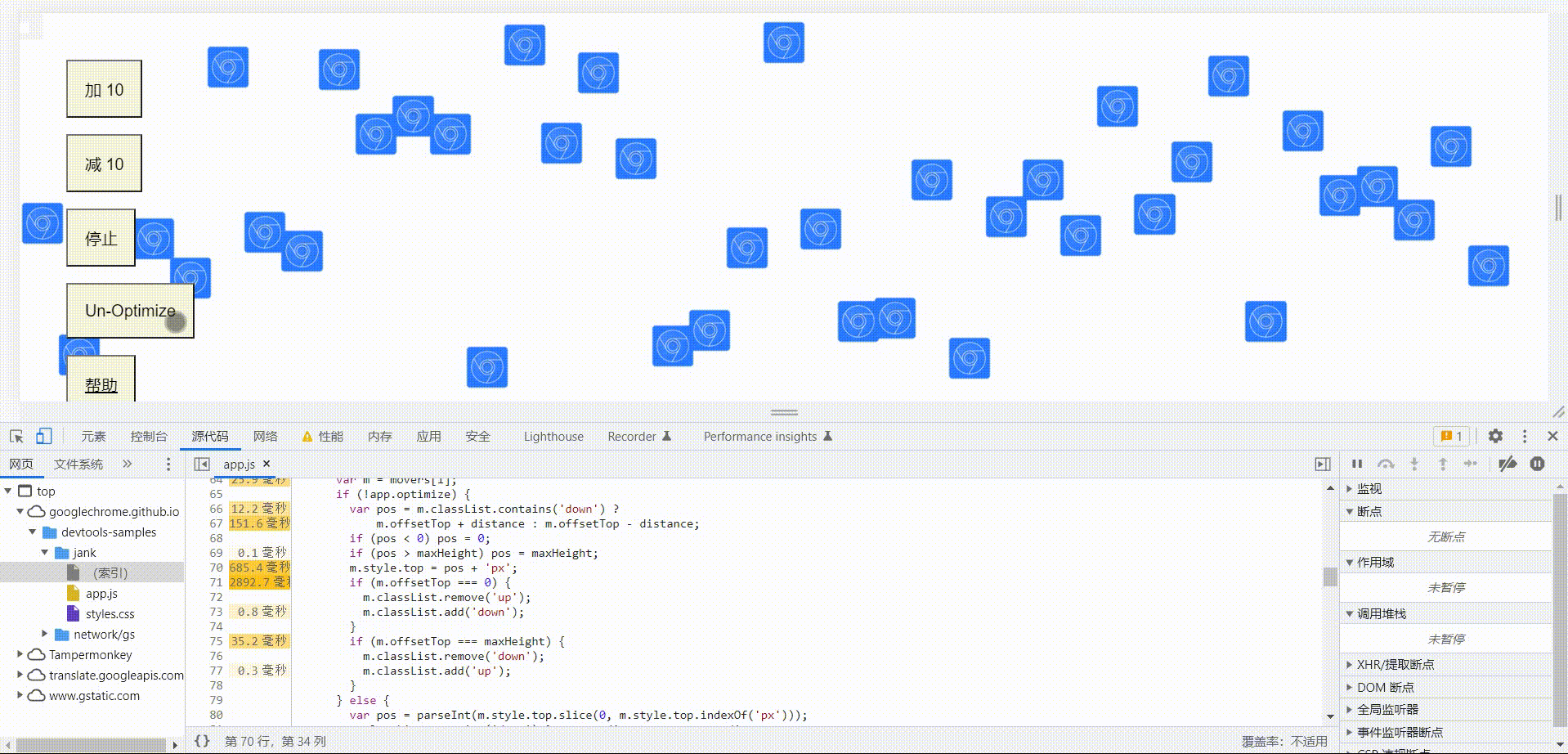
Task: Open DevTools settings gear
Action: click(1495, 437)
